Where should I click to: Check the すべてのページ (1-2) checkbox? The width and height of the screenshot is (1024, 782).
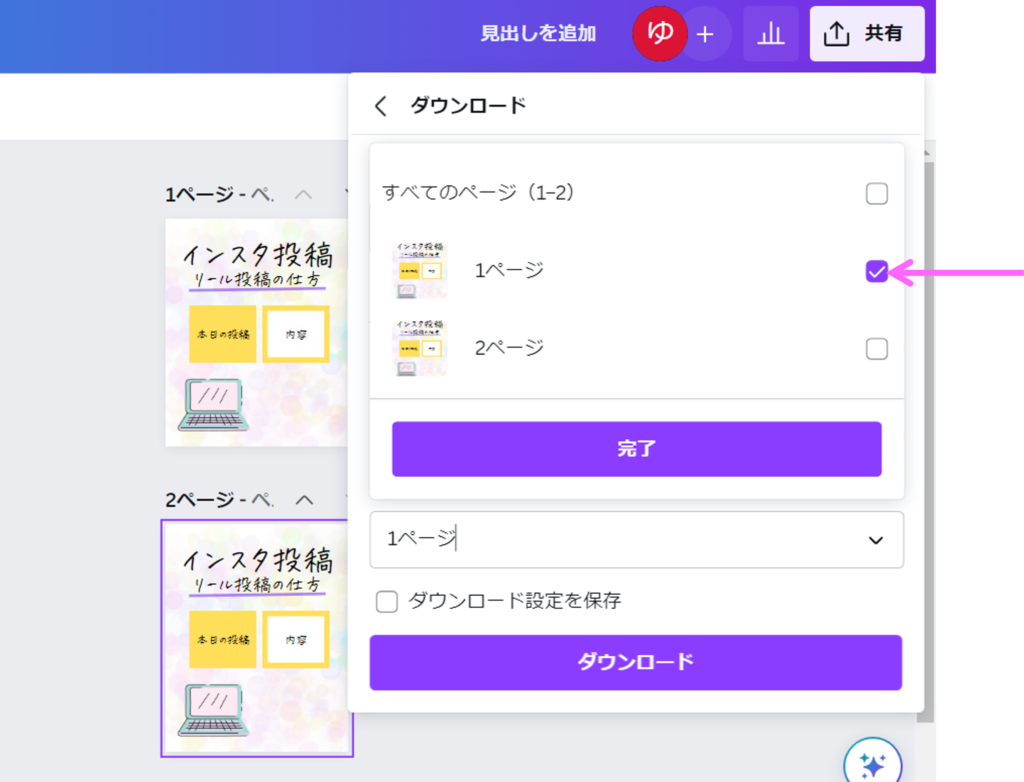pos(876,194)
